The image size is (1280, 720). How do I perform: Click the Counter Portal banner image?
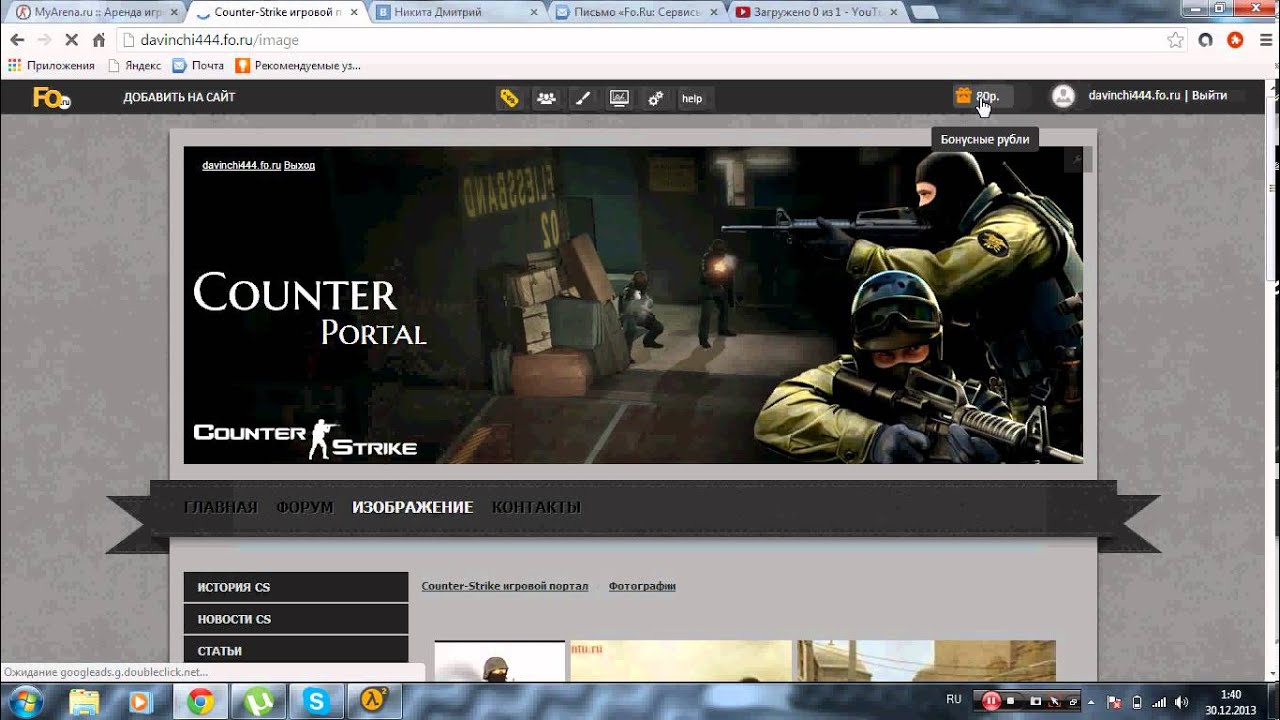pos(633,305)
